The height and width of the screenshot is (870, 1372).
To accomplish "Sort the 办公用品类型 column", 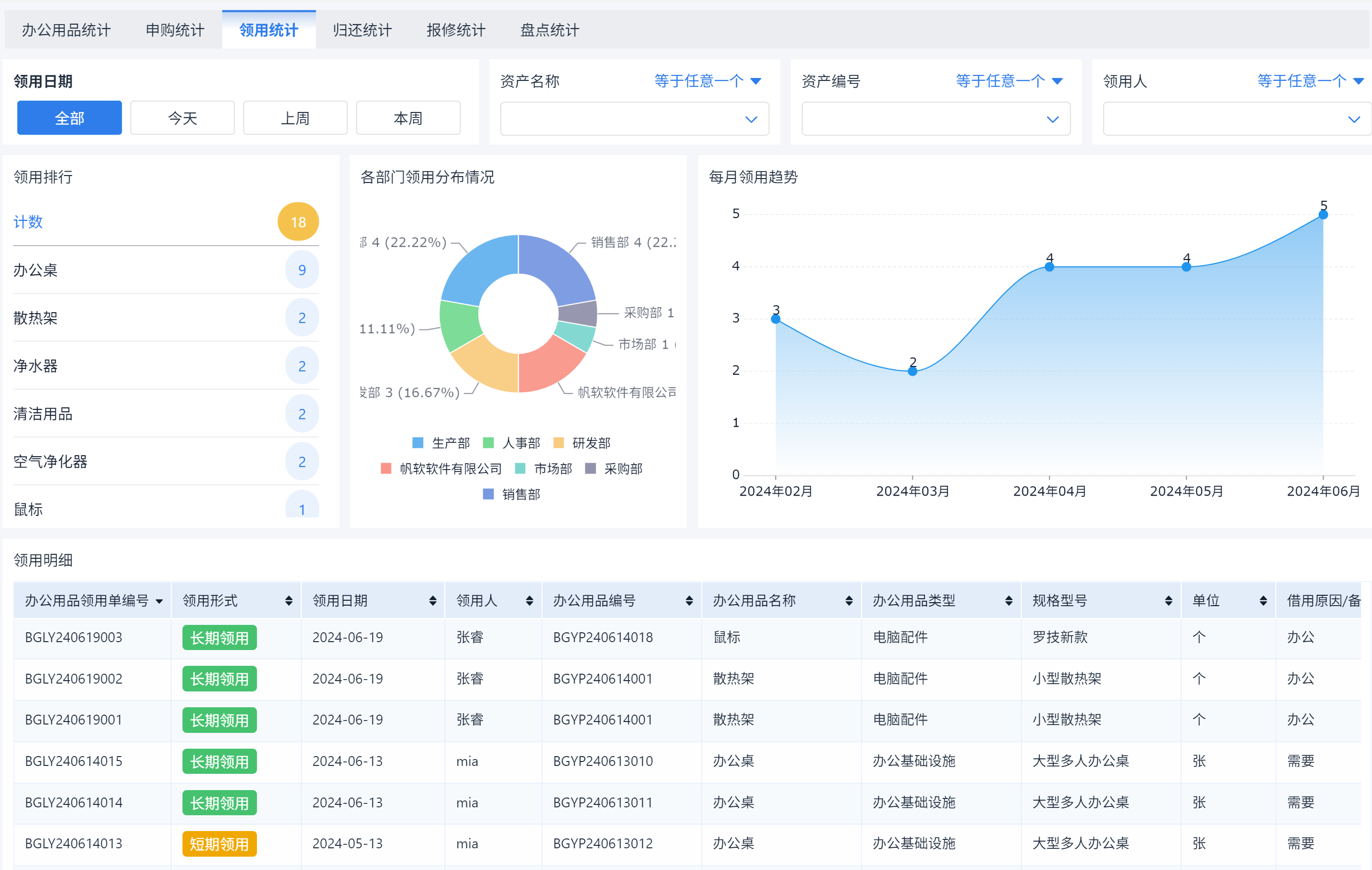I will click(x=1009, y=601).
